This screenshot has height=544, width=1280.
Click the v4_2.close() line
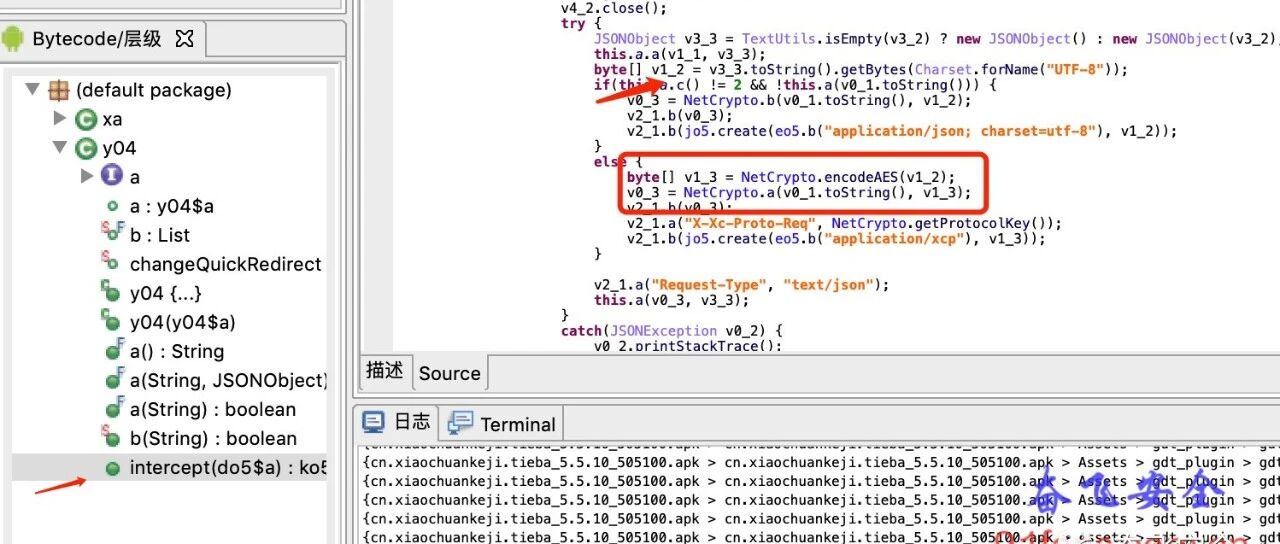click(614, 7)
